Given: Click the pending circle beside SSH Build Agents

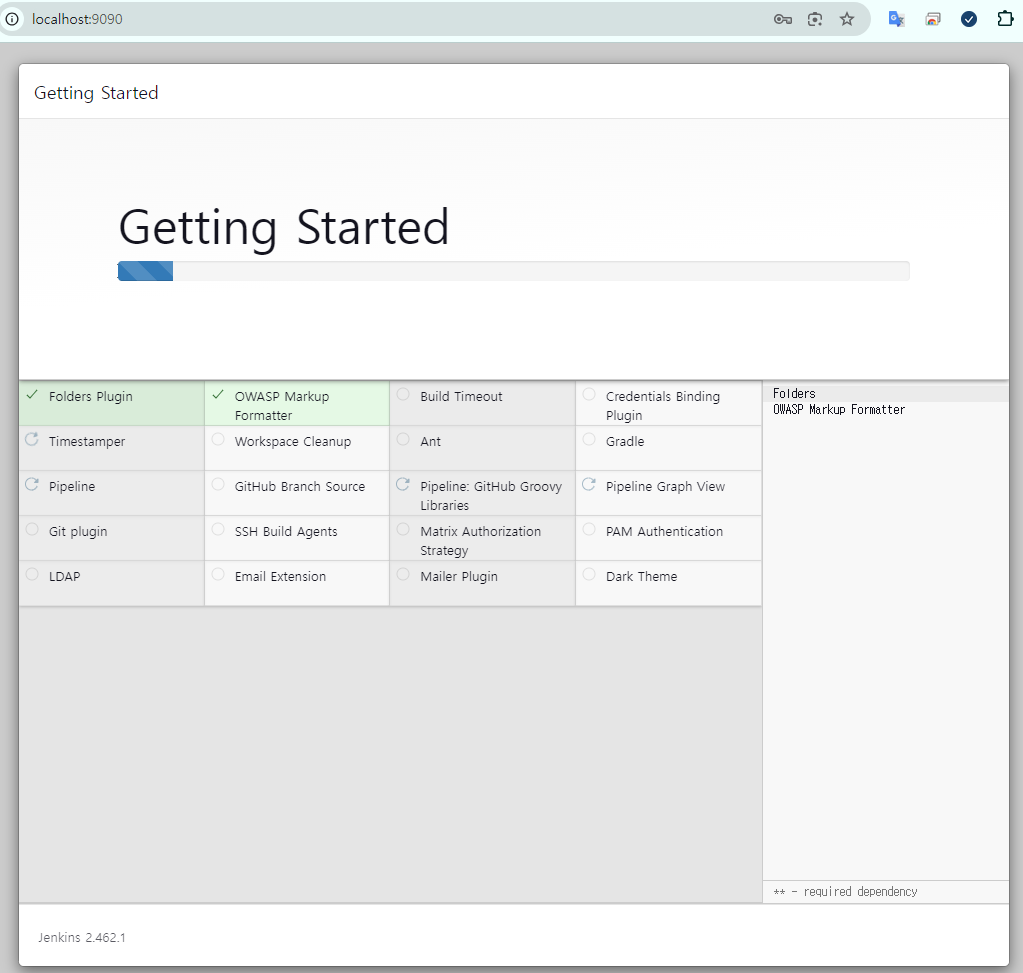Looking at the screenshot, I should tap(218, 530).
